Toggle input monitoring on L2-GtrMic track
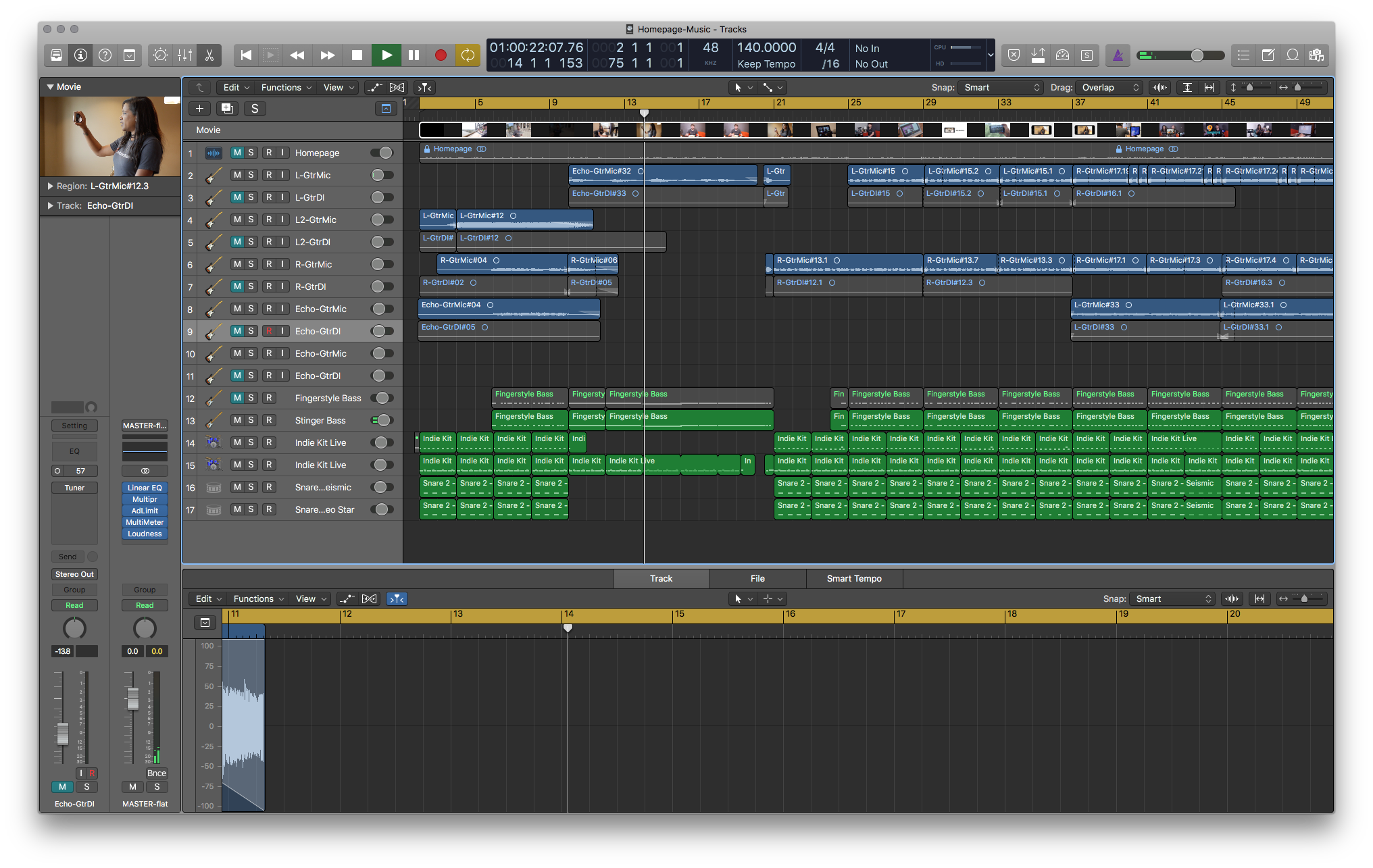Screen dimensions: 1373x868 (x=282, y=220)
